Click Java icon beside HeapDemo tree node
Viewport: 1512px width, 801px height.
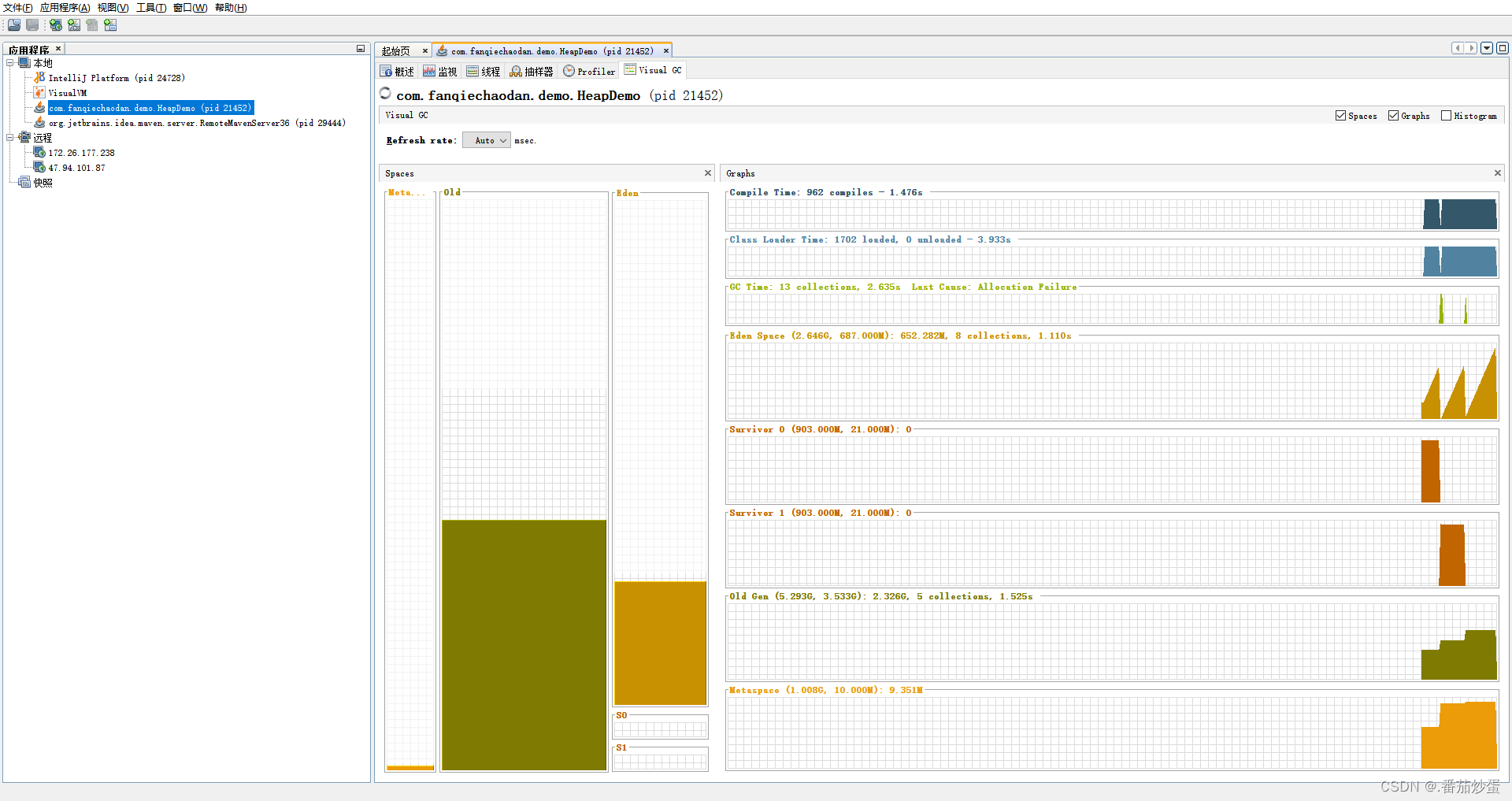39,108
